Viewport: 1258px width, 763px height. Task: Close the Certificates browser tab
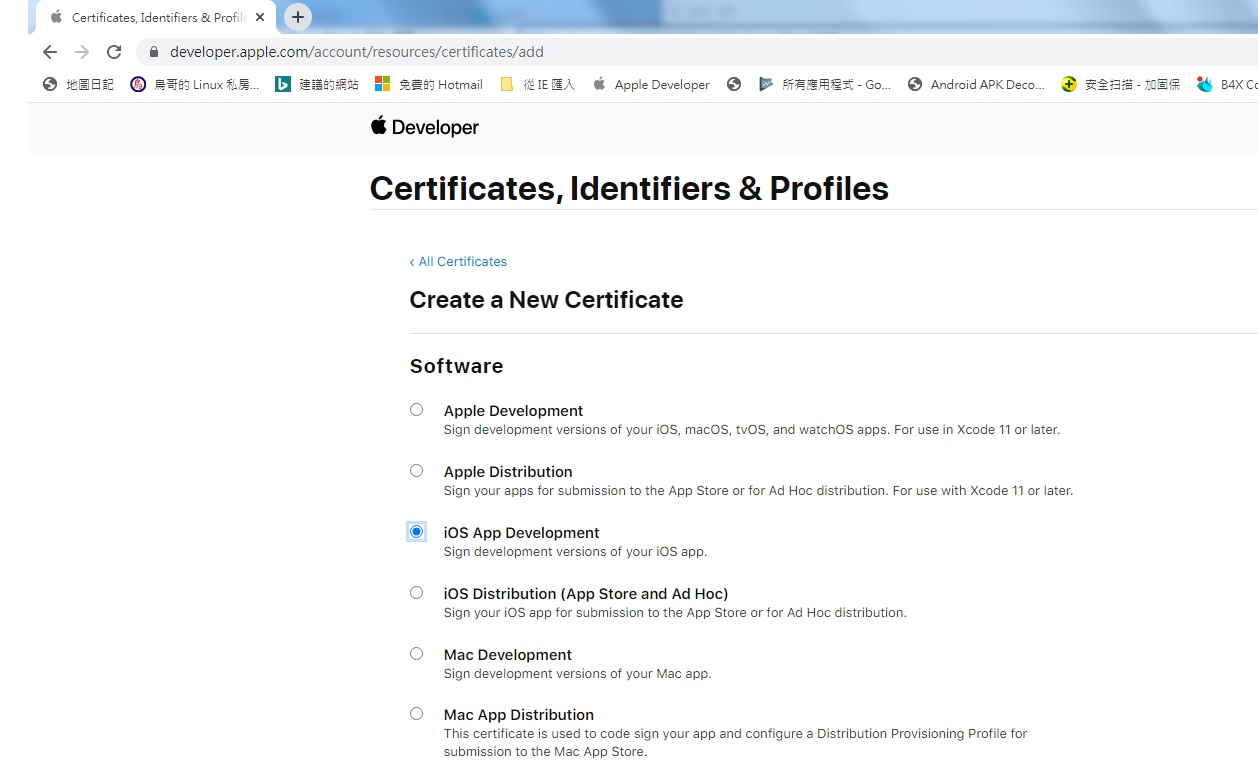click(x=260, y=18)
